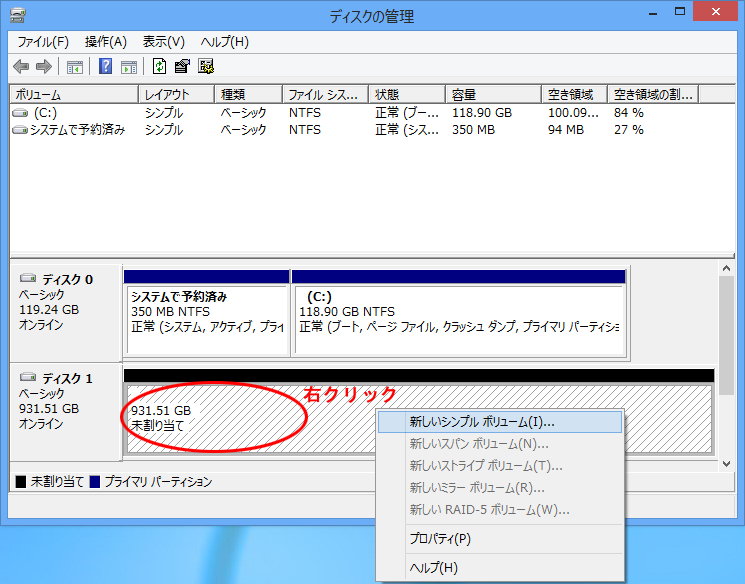Select プロパティ(P) in the context menu
Viewport: 745px width, 584px height.
[440, 538]
